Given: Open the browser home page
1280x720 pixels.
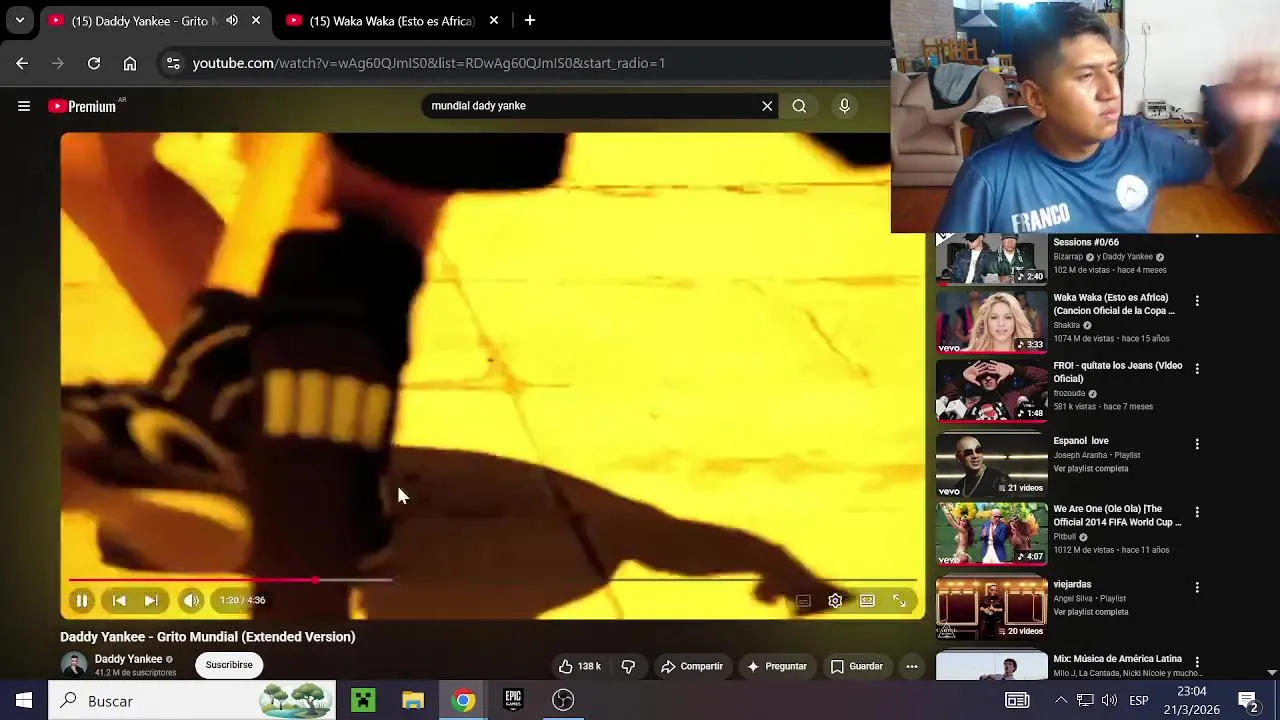Looking at the screenshot, I should coord(130,63).
